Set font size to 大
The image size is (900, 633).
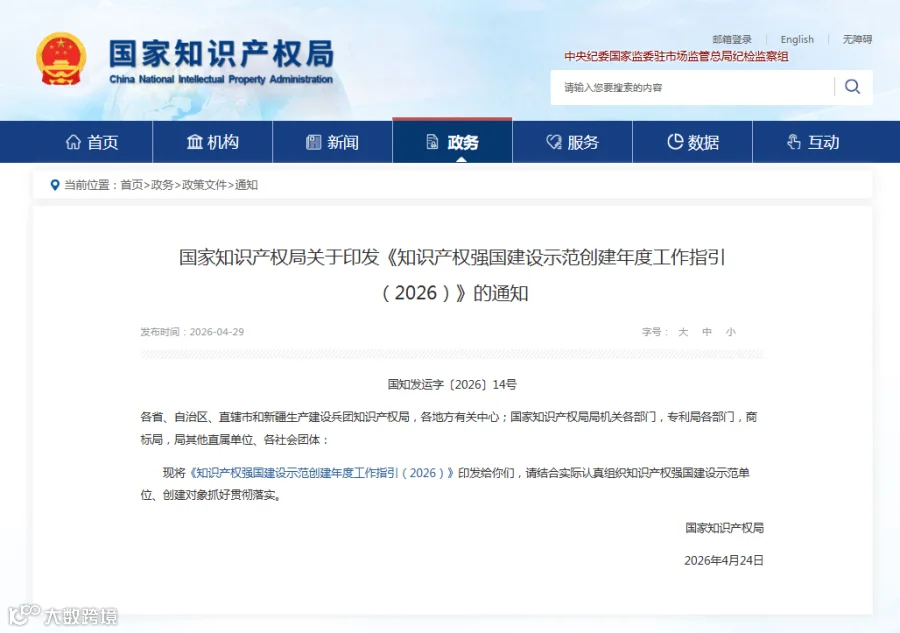pyautogui.click(x=683, y=332)
